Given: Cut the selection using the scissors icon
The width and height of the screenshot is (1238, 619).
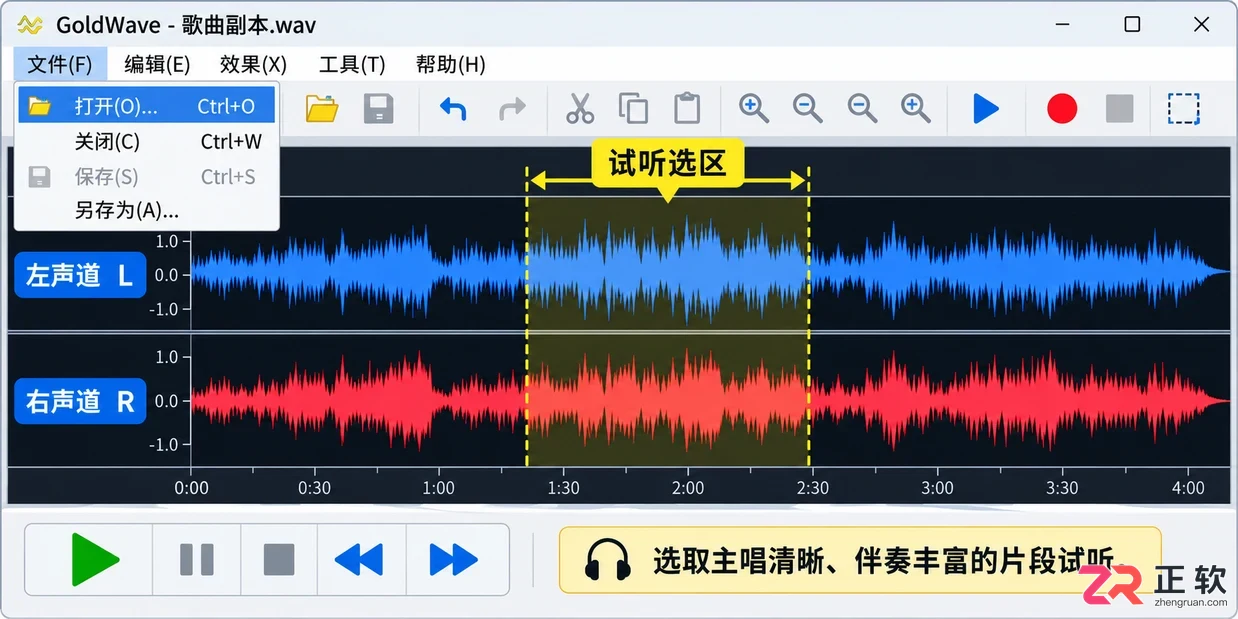Looking at the screenshot, I should [x=580, y=108].
